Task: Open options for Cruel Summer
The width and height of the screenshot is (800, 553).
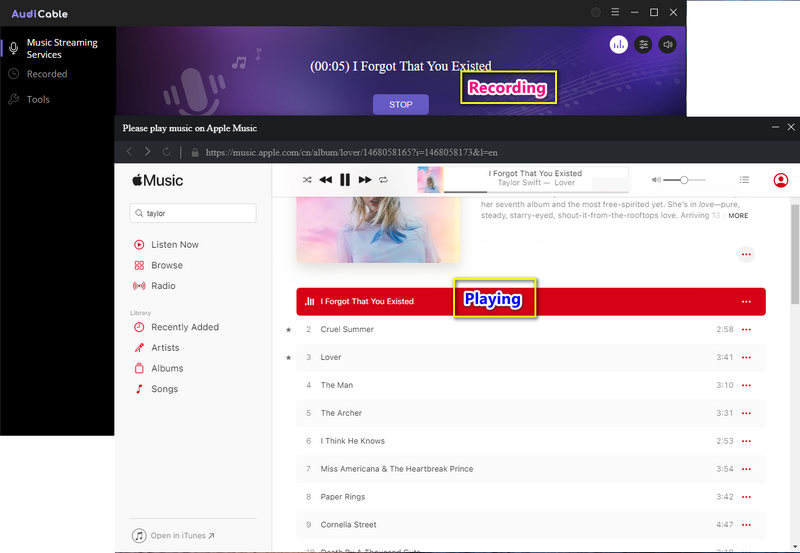Action: (746, 330)
